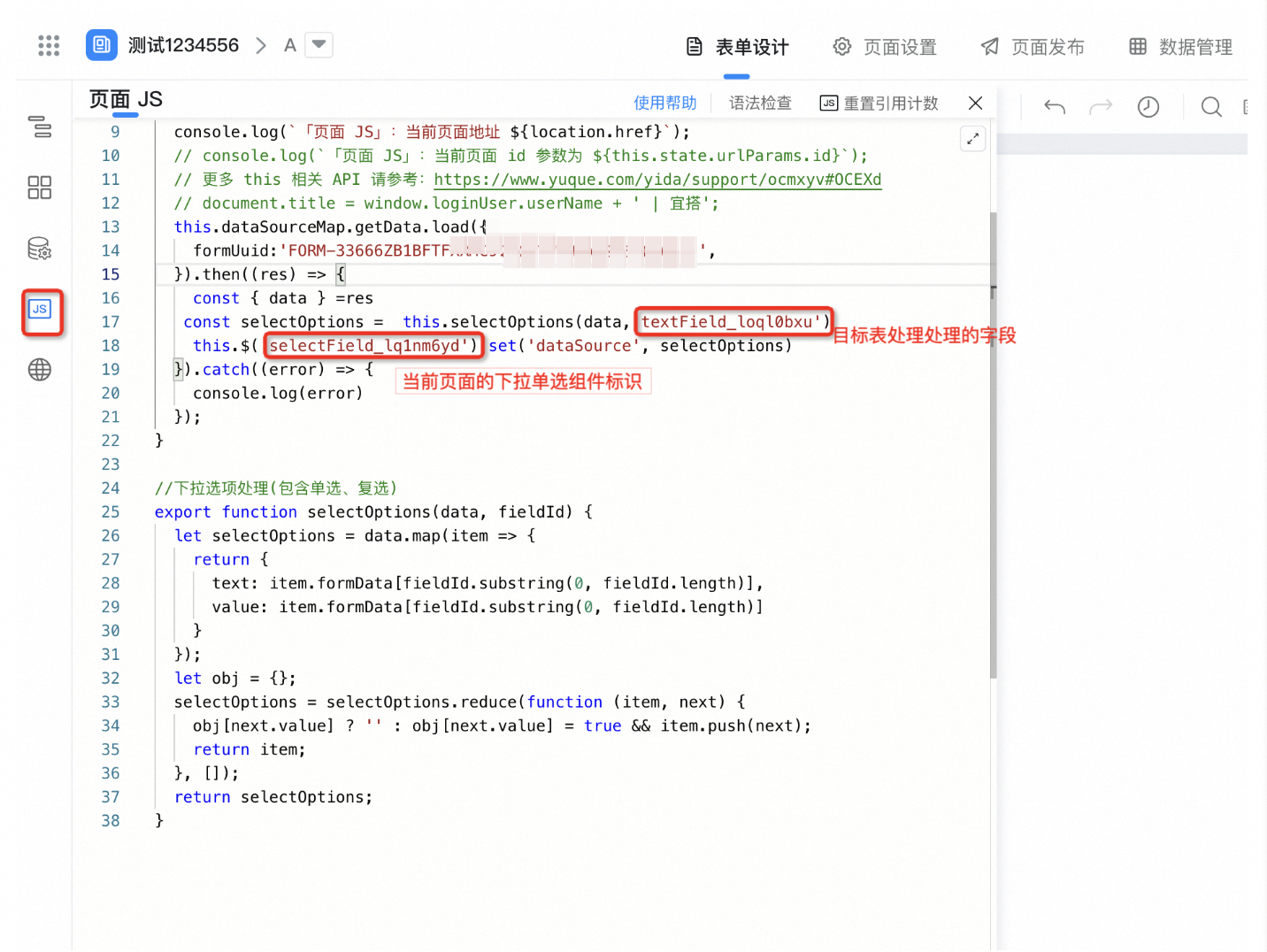The height and width of the screenshot is (952, 1267).
Task: Open the component library sidebar icon
Action: pyautogui.click(x=40, y=188)
